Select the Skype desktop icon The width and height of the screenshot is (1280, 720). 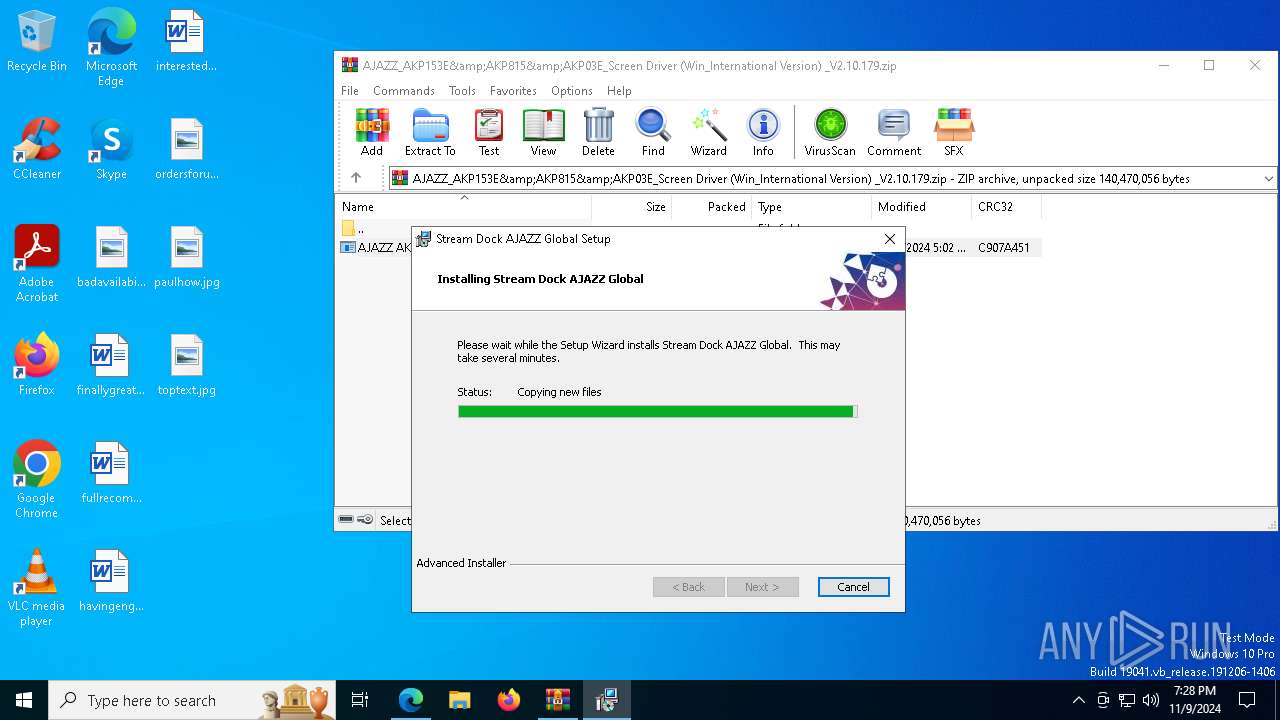(x=111, y=148)
